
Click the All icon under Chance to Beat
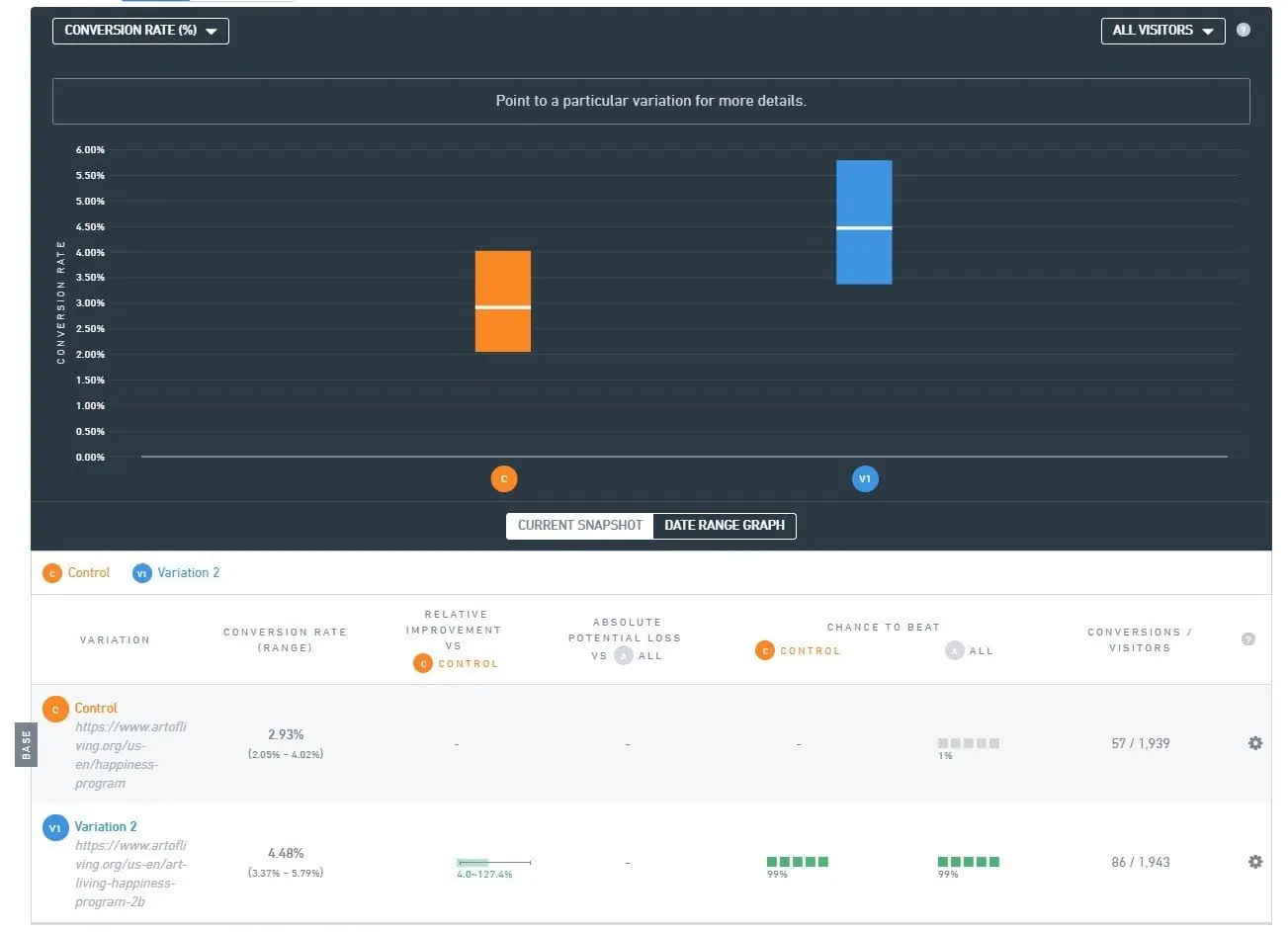click(x=954, y=650)
